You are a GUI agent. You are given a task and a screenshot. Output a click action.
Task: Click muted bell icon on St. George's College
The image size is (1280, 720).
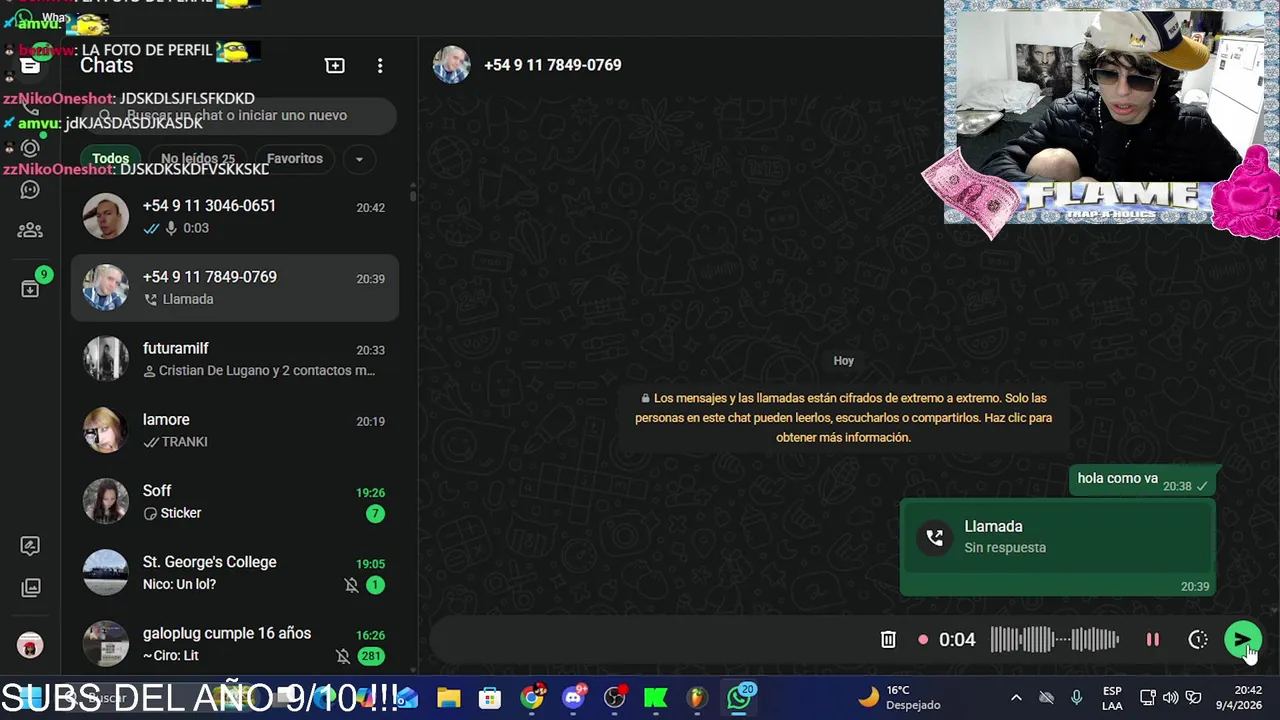coord(351,585)
